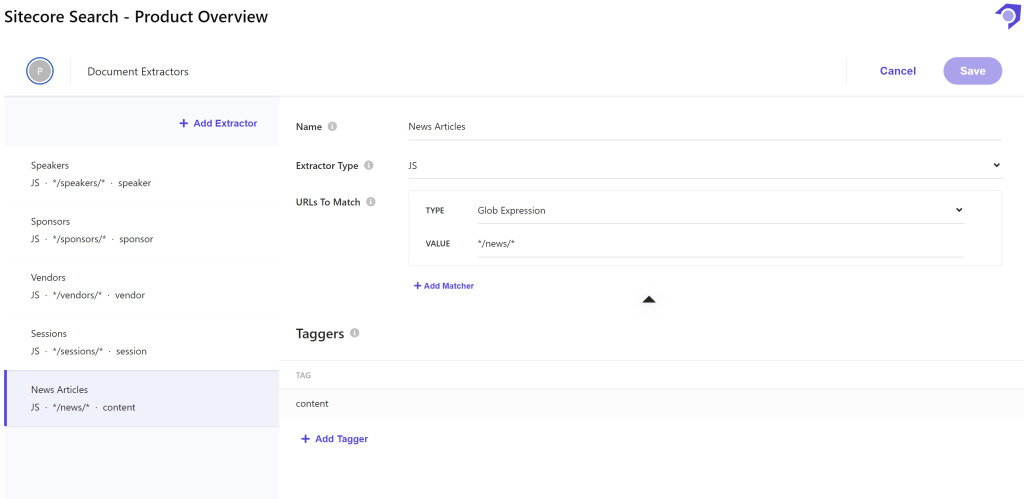This screenshot has width=1024, height=499.
Task: Click the Taggers info icon
Action: [355, 333]
